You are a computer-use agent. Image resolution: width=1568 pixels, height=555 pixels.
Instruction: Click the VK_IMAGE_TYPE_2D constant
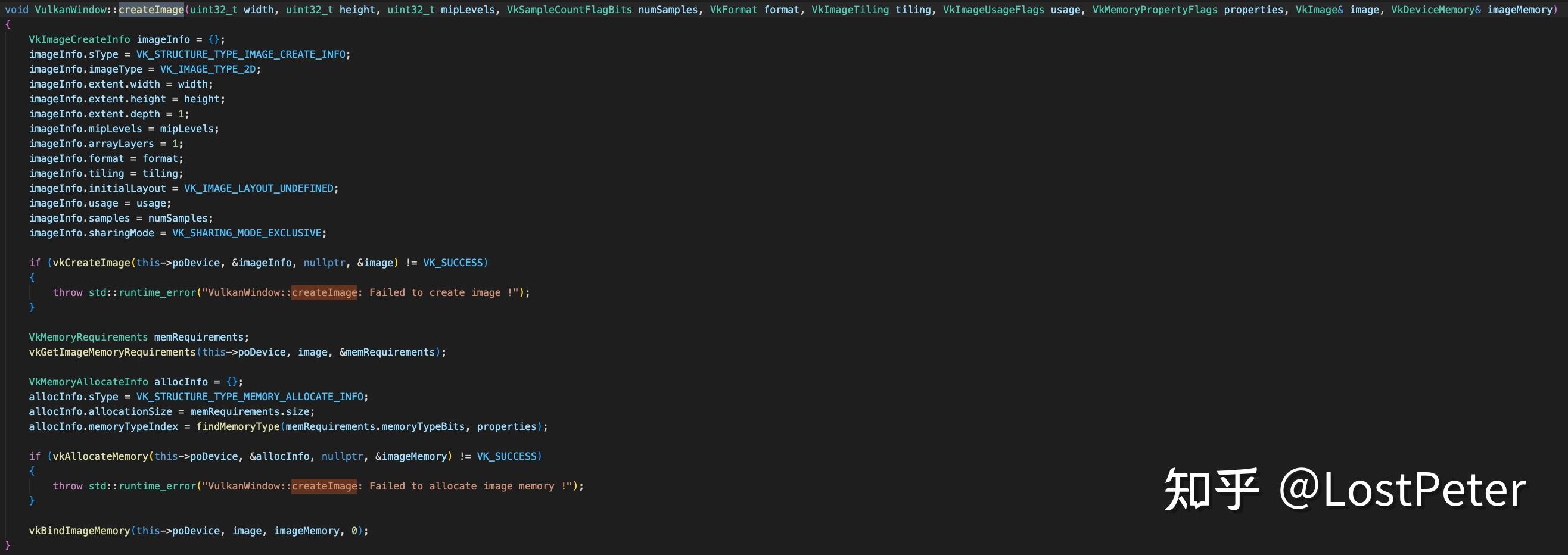click(x=207, y=69)
